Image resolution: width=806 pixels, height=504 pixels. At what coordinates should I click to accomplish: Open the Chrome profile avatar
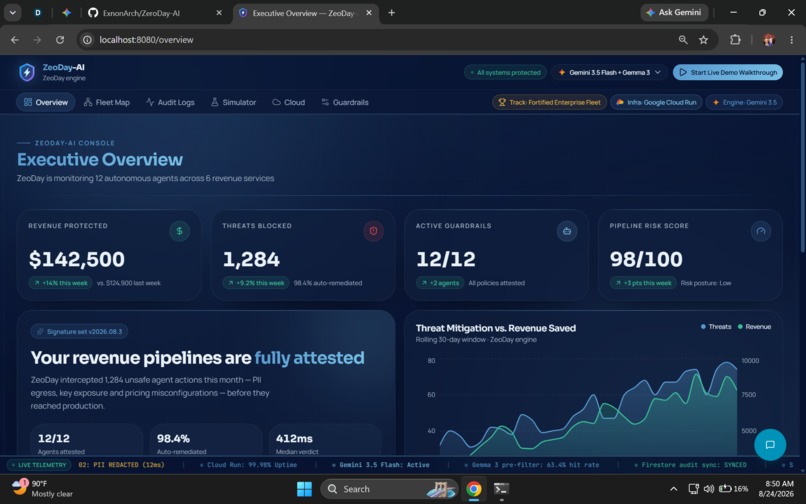pyautogui.click(x=769, y=40)
